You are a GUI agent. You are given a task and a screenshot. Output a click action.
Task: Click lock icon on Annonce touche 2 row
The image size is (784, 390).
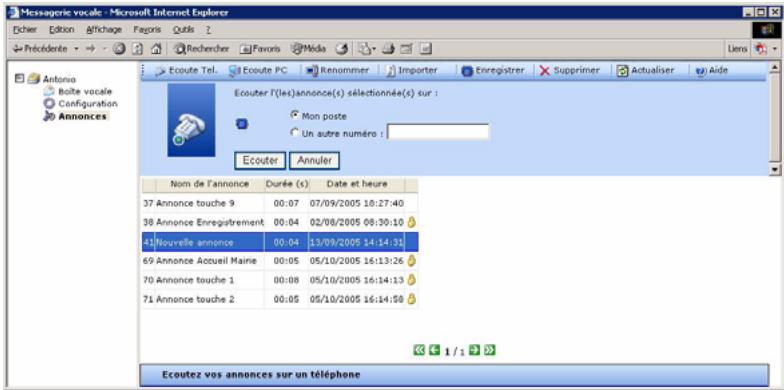412,299
